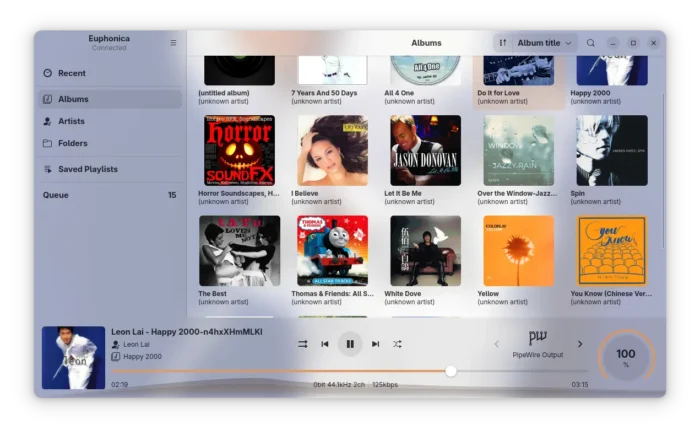Screen dimensions: 700x435
Task: Click the Happy 2000 album link in player
Action: 142,356
